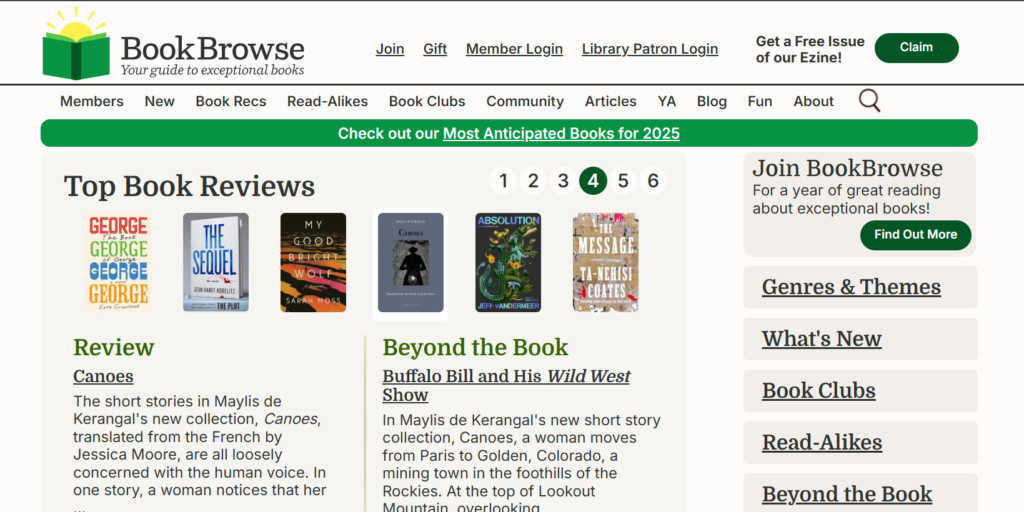Click the Join BookBrowse sidebar heading
This screenshot has width=1024, height=512.
point(848,168)
